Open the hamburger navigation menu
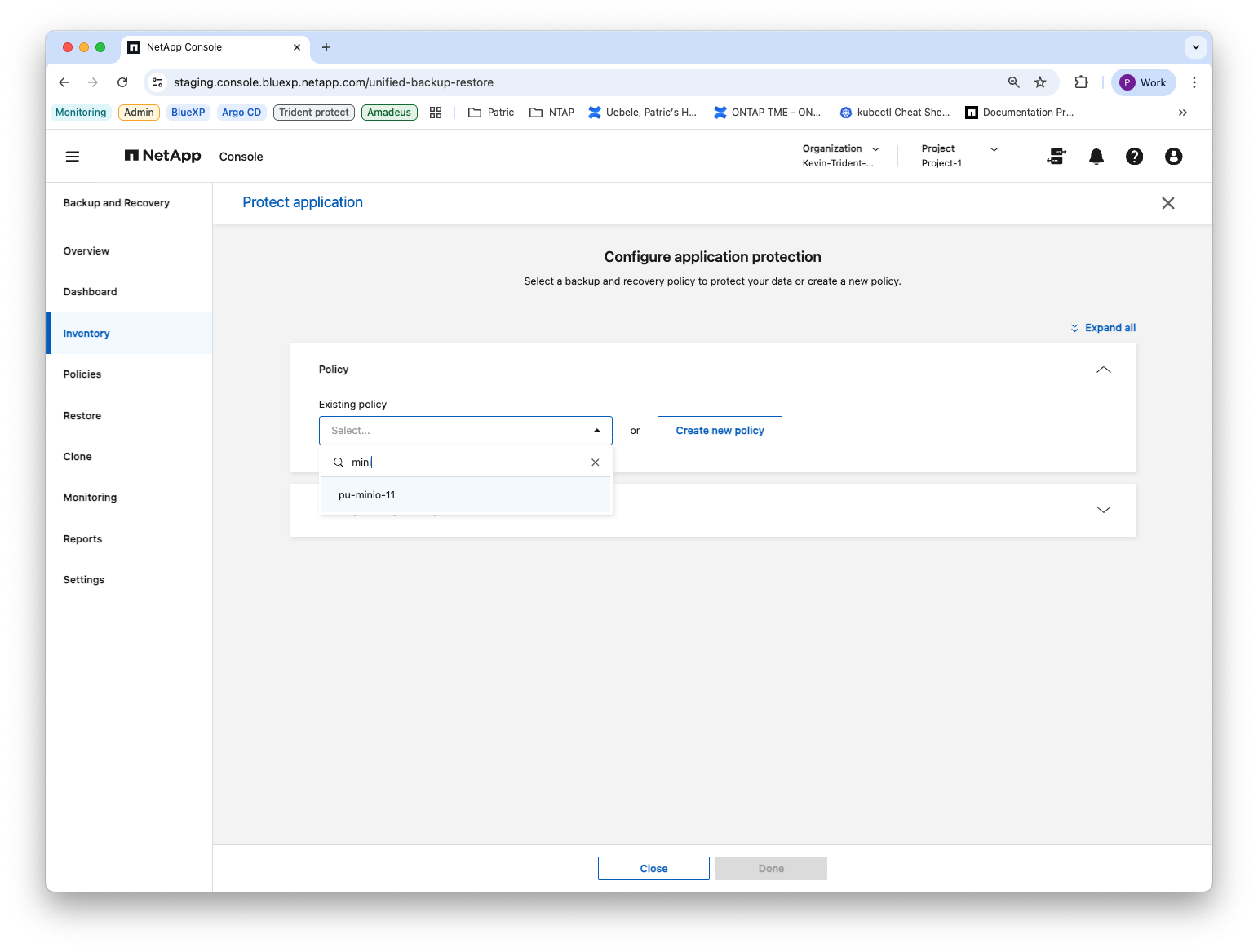Image resolution: width=1258 pixels, height=952 pixels. point(73,157)
